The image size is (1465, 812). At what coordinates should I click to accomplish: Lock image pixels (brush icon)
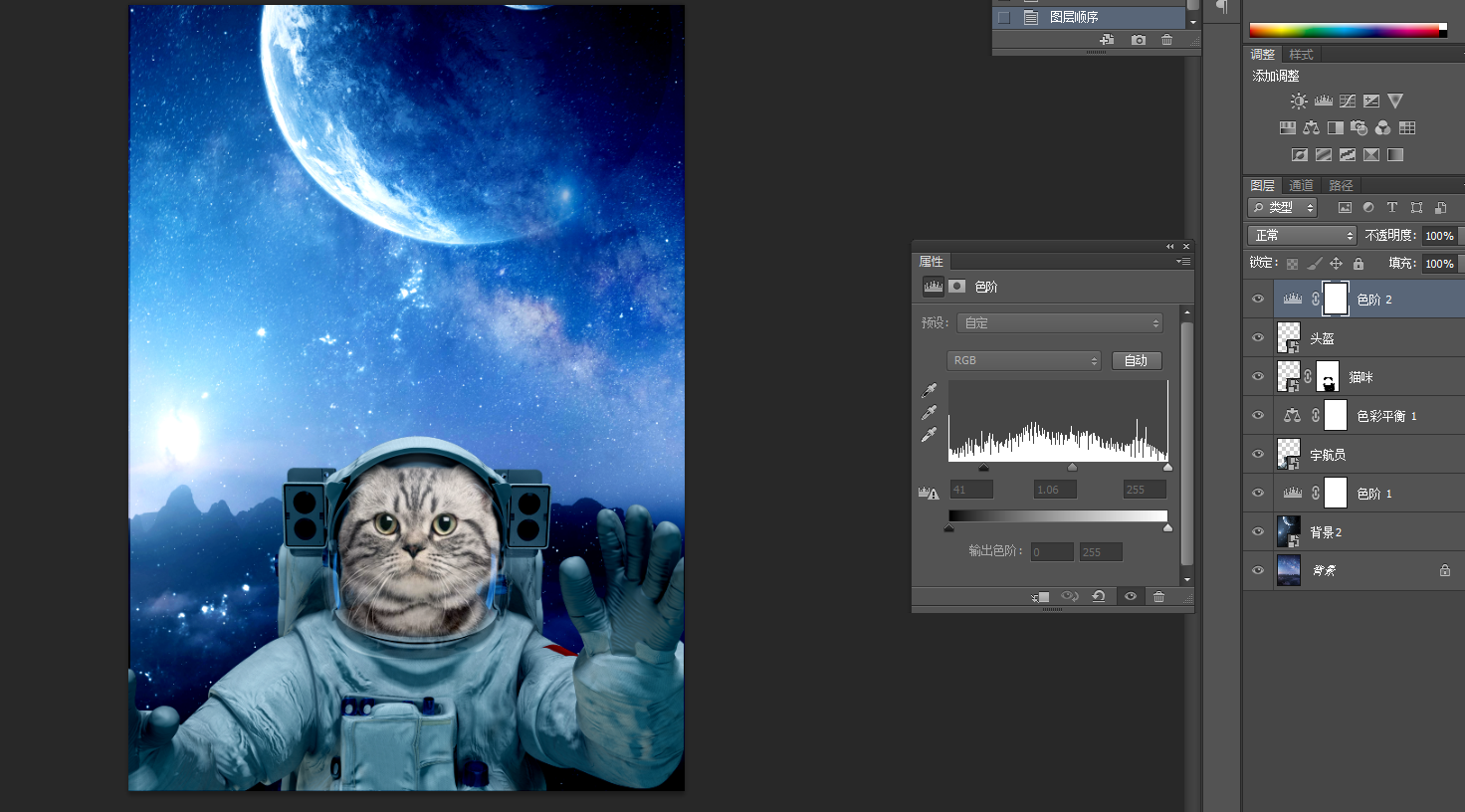pyautogui.click(x=1315, y=264)
